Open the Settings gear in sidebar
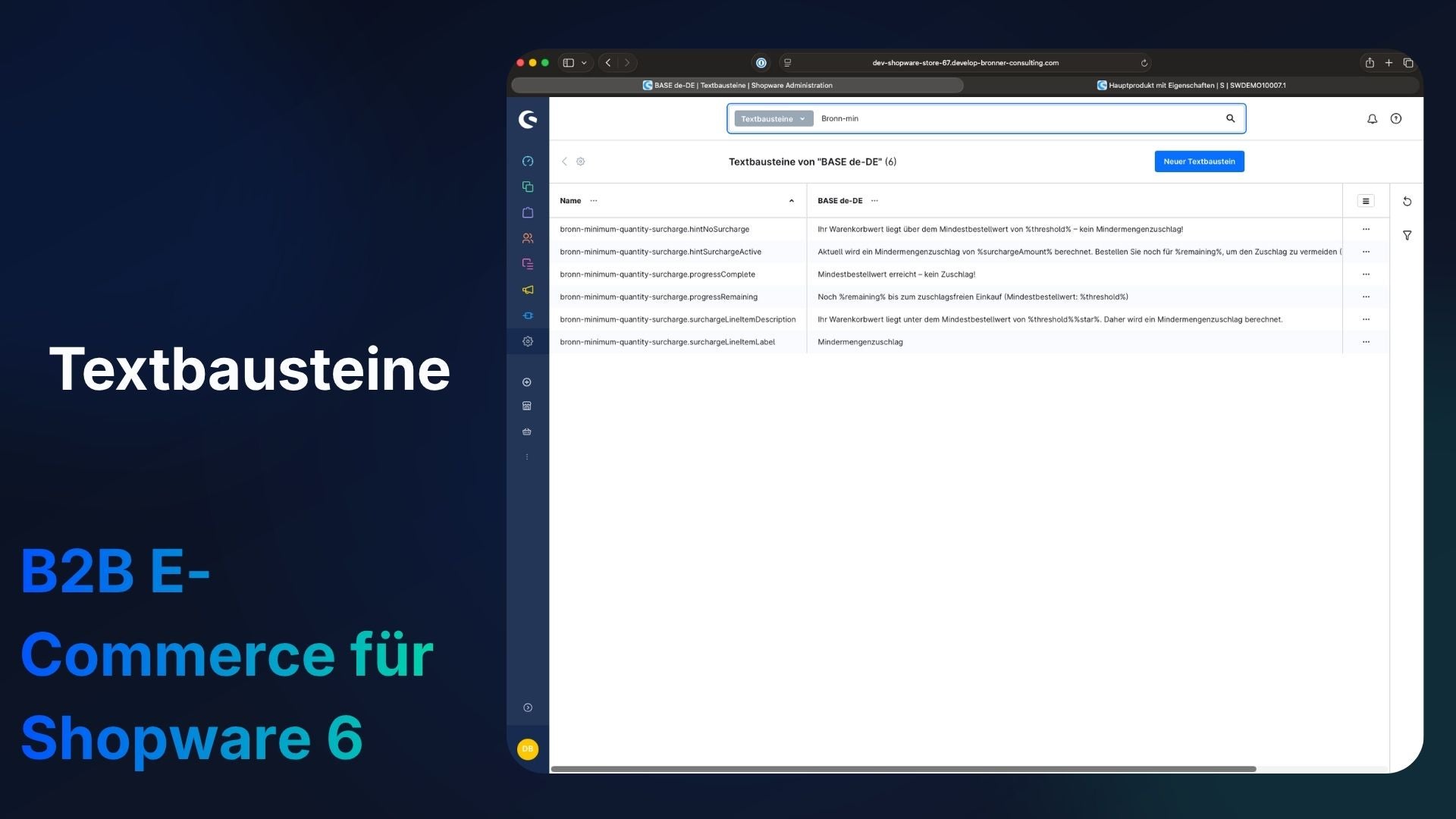The width and height of the screenshot is (1456, 819). tap(528, 341)
